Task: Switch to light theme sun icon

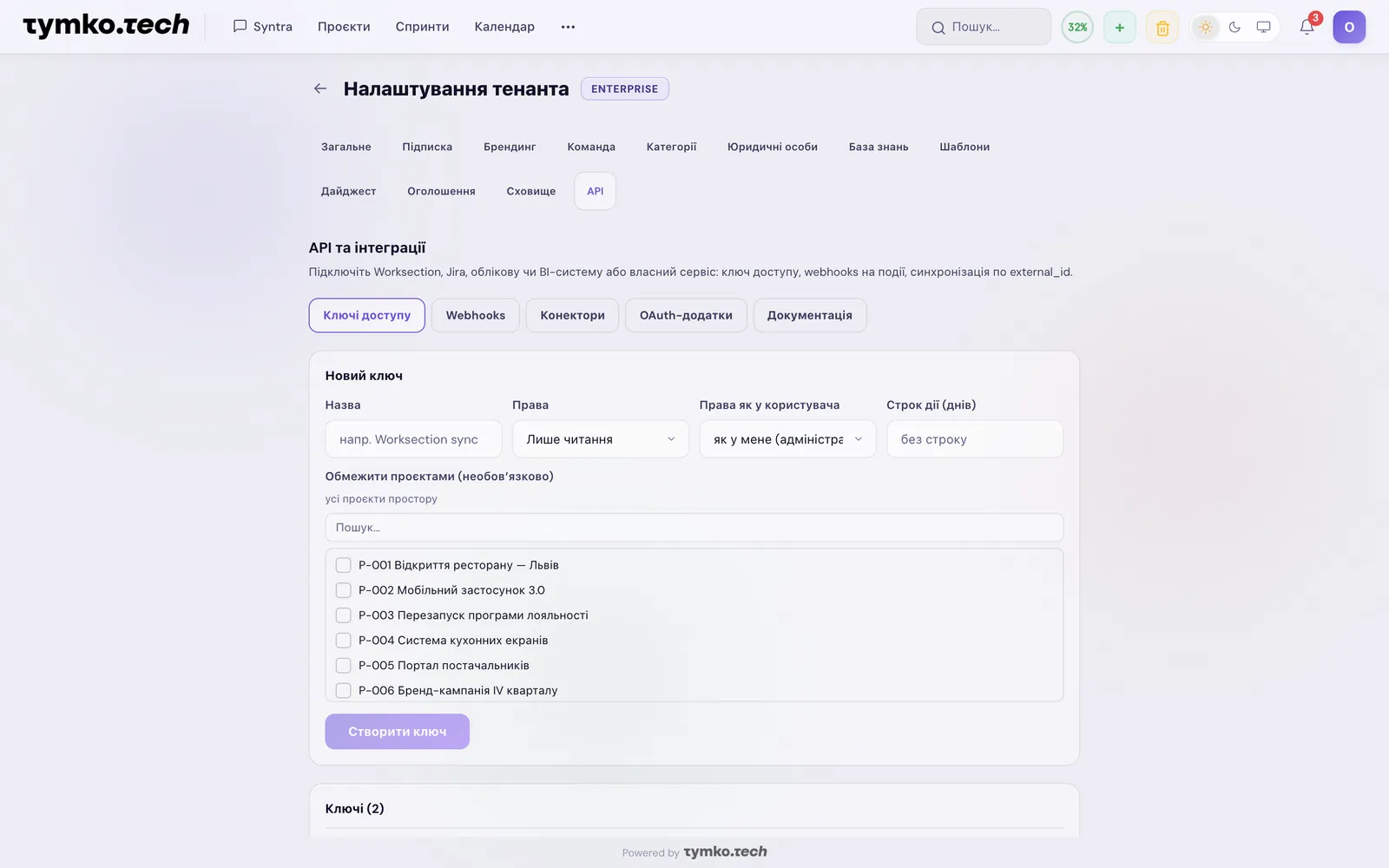Action: pyautogui.click(x=1206, y=27)
